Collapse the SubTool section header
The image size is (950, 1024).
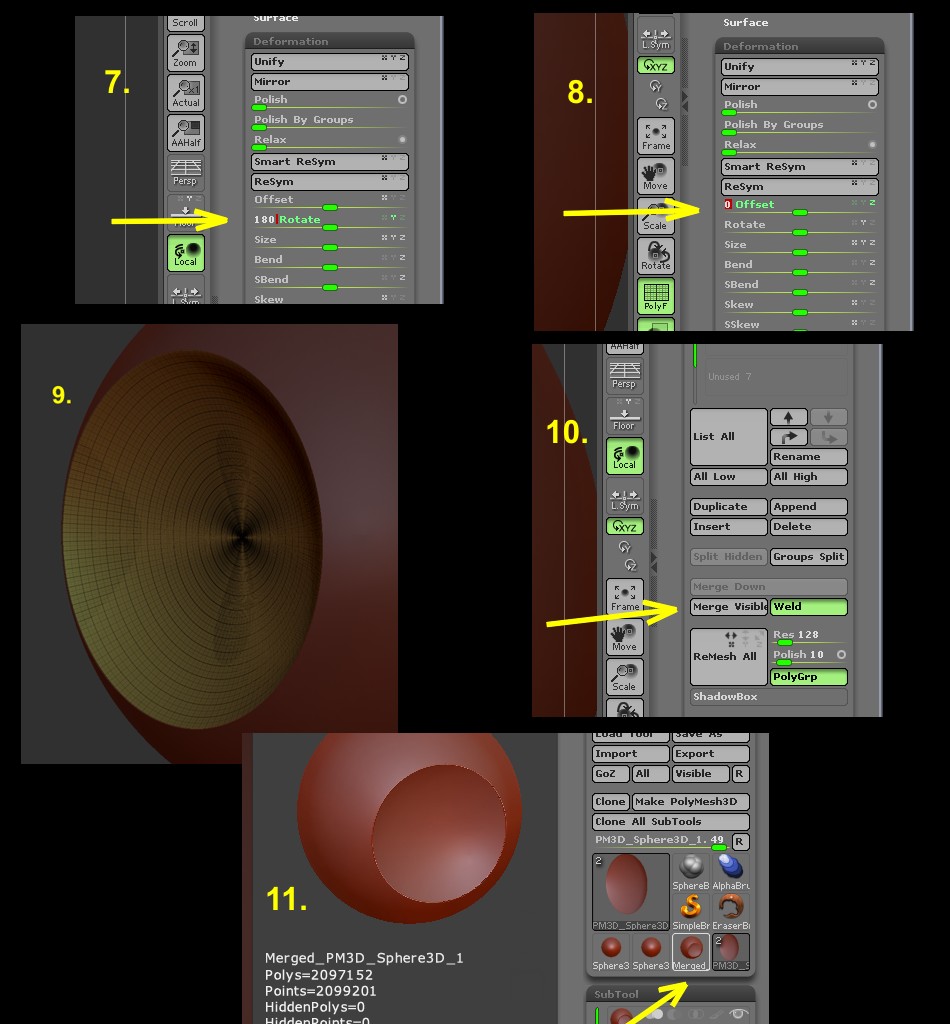coord(671,994)
